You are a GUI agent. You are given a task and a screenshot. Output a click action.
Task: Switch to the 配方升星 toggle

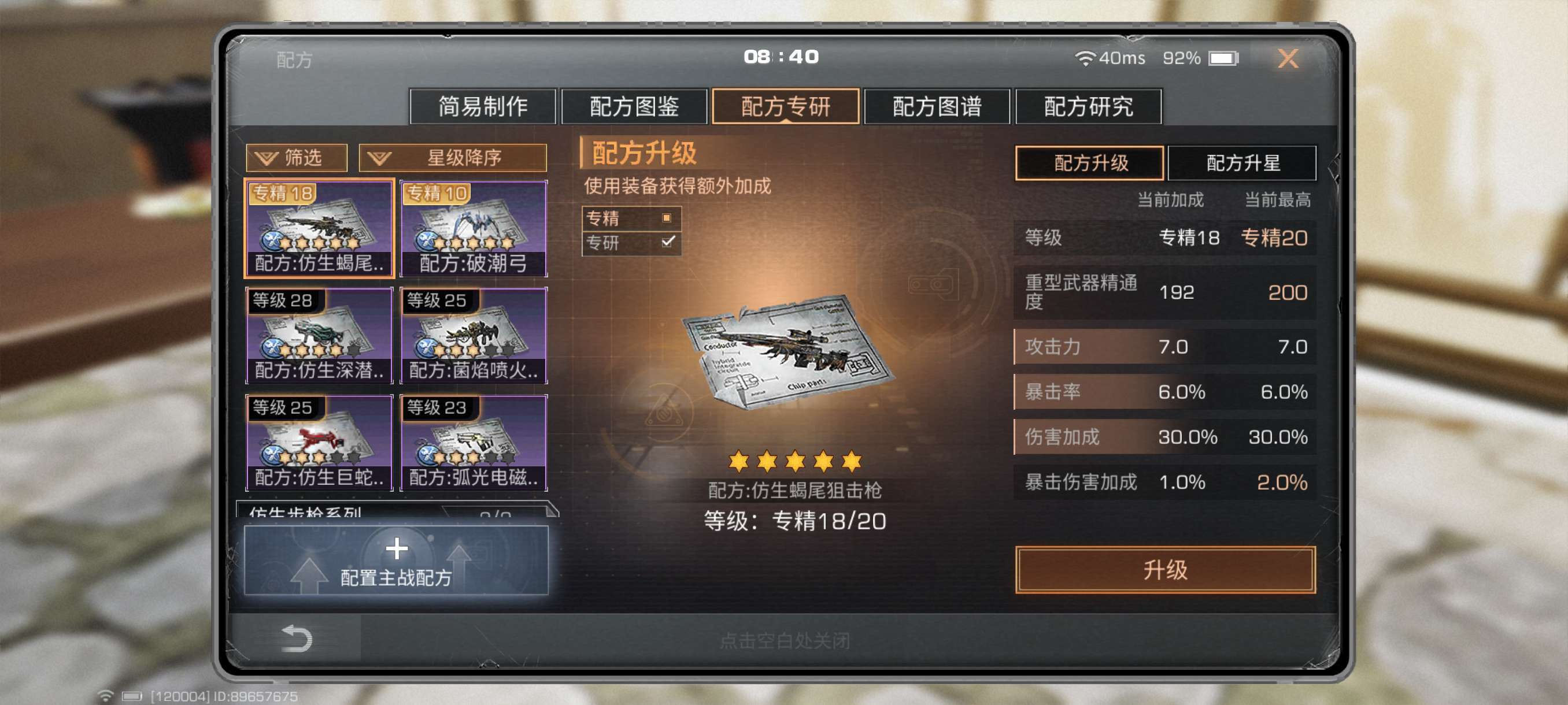[1242, 163]
